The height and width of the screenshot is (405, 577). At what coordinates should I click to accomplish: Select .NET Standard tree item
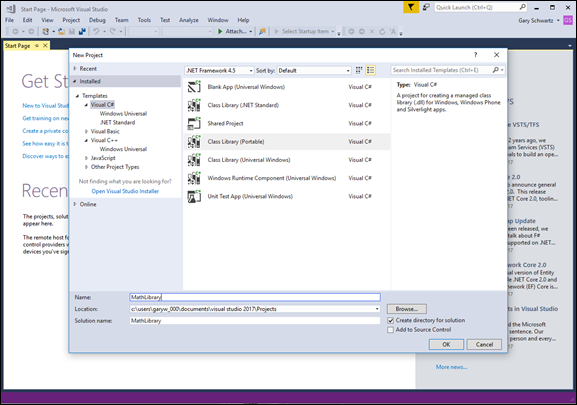click(117, 122)
